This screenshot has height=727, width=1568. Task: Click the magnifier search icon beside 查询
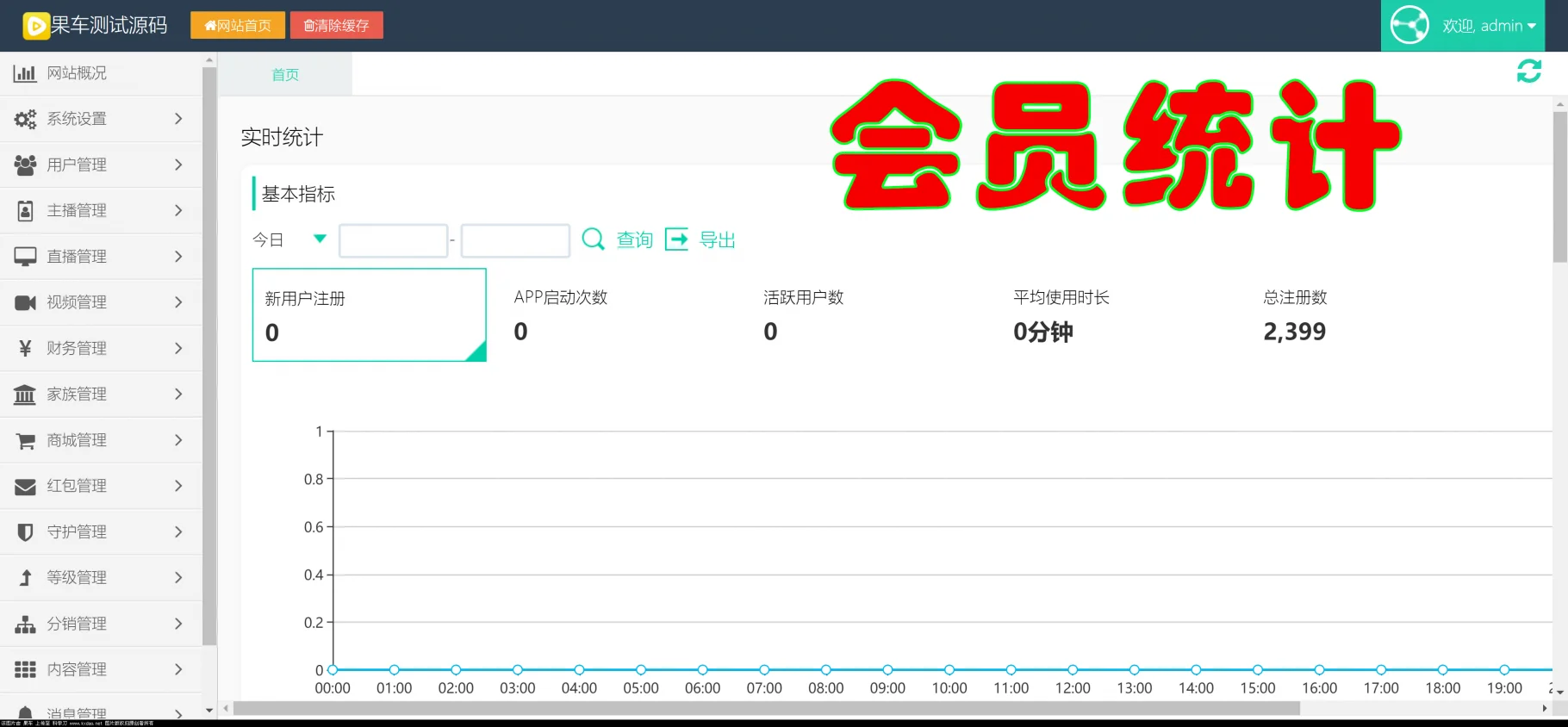pos(594,239)
